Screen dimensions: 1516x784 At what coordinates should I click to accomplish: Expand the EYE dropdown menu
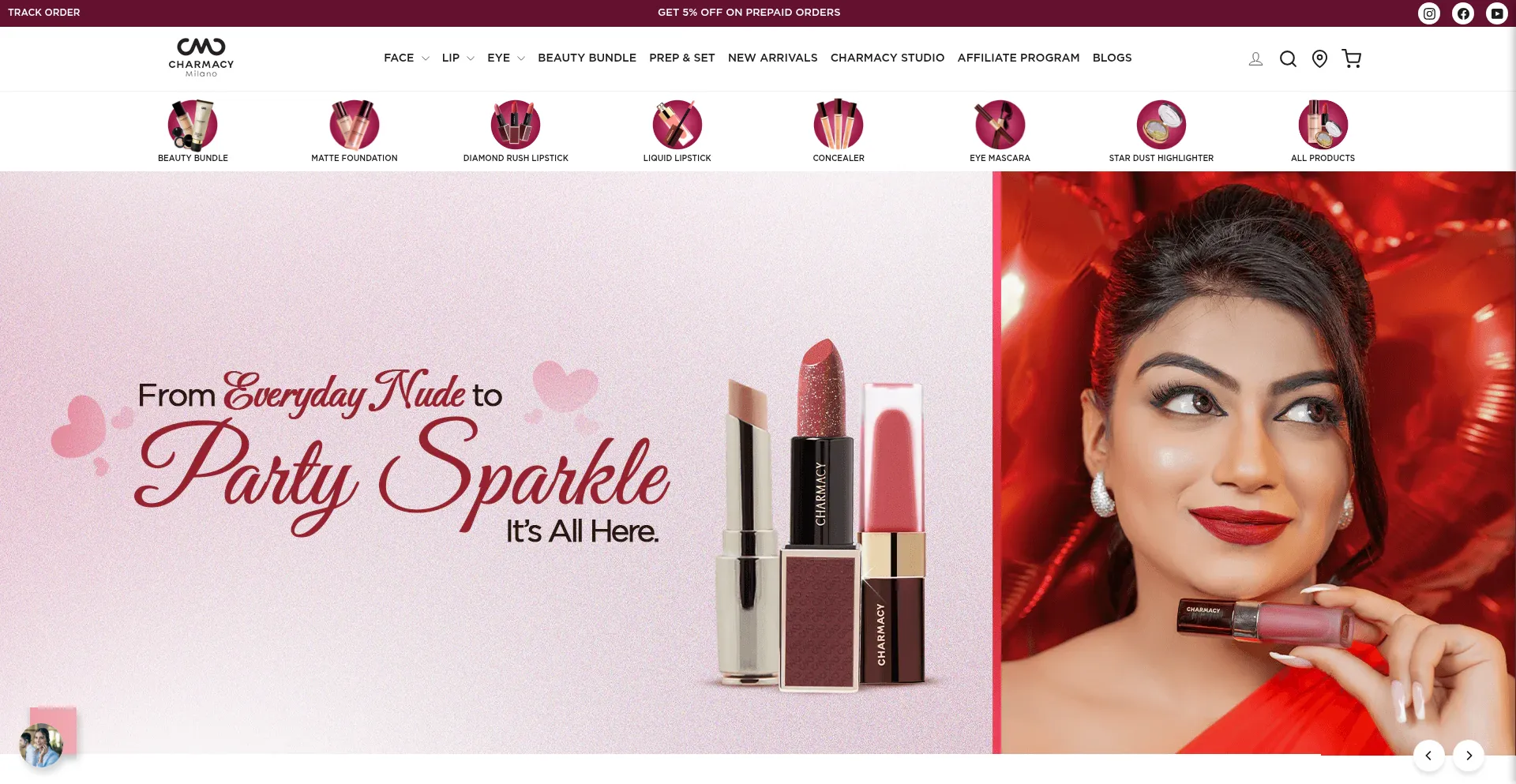coord(505,58)
